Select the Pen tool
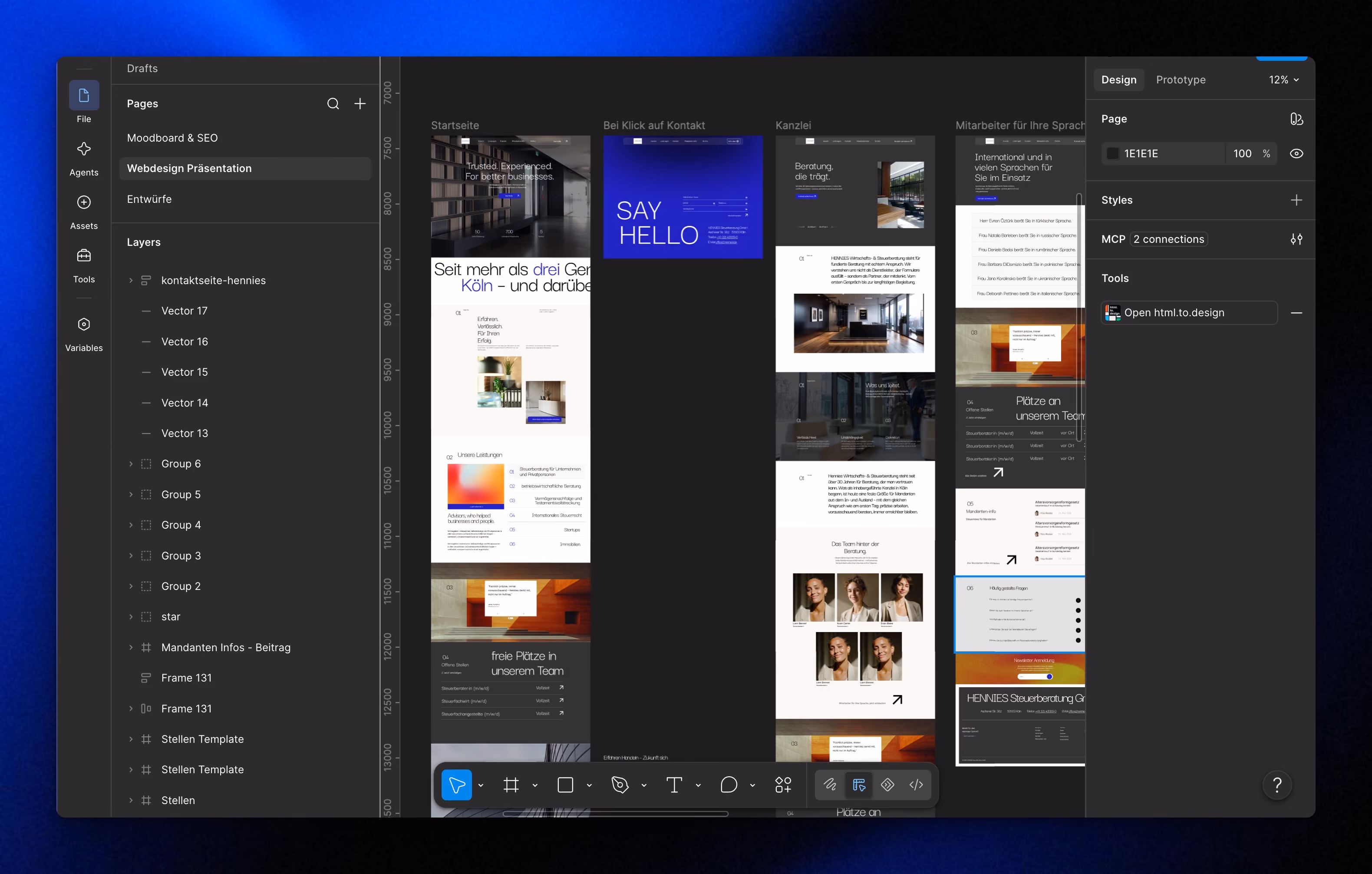 point(620,785)
